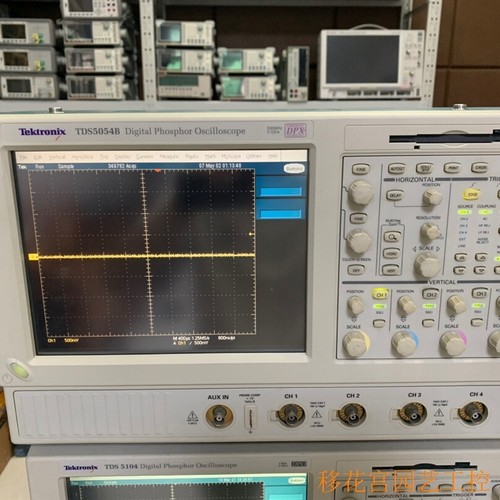Screen dimensions: 500x500
Task: Click the Sample acquisition mode text
Action: 66,166
